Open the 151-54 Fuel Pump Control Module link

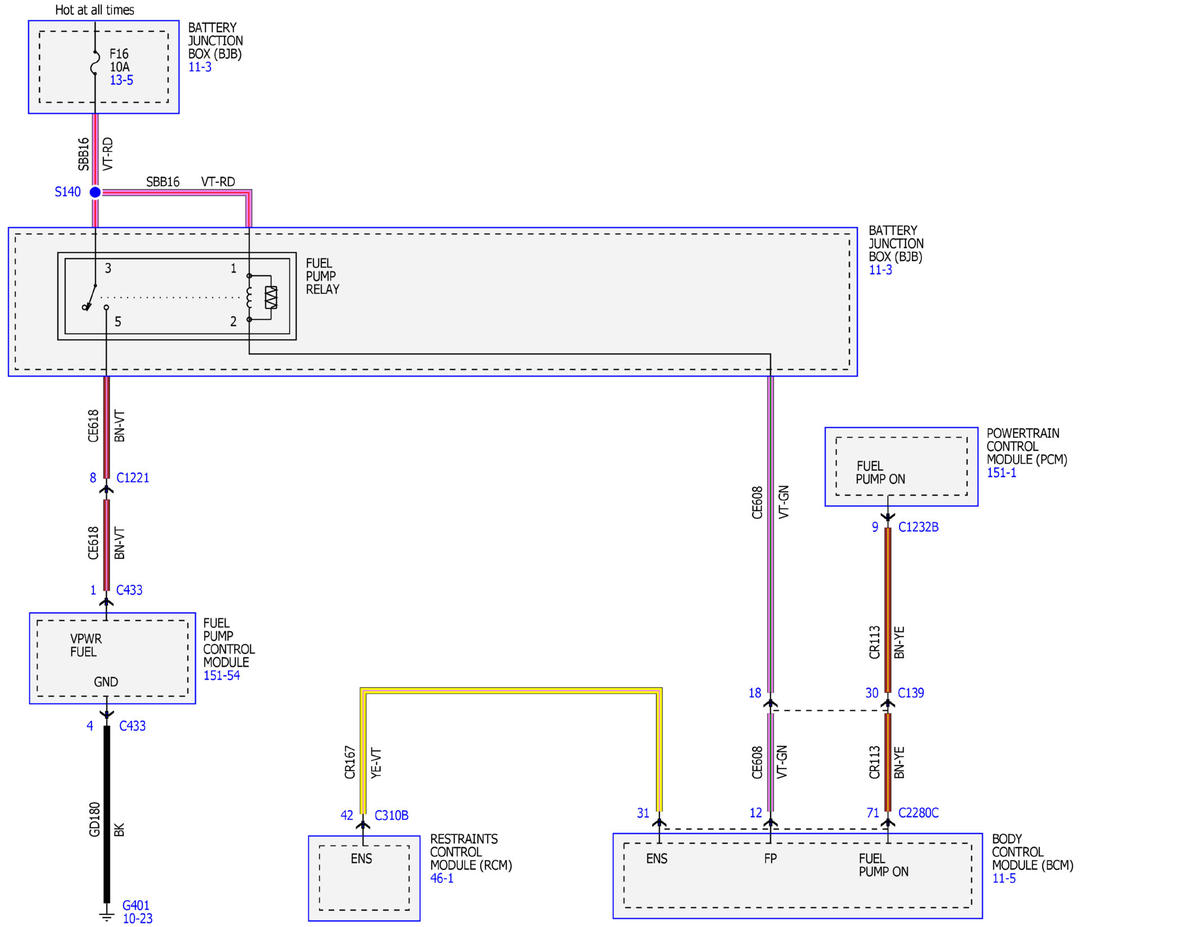pyautogui.click(x=221, y=675)
